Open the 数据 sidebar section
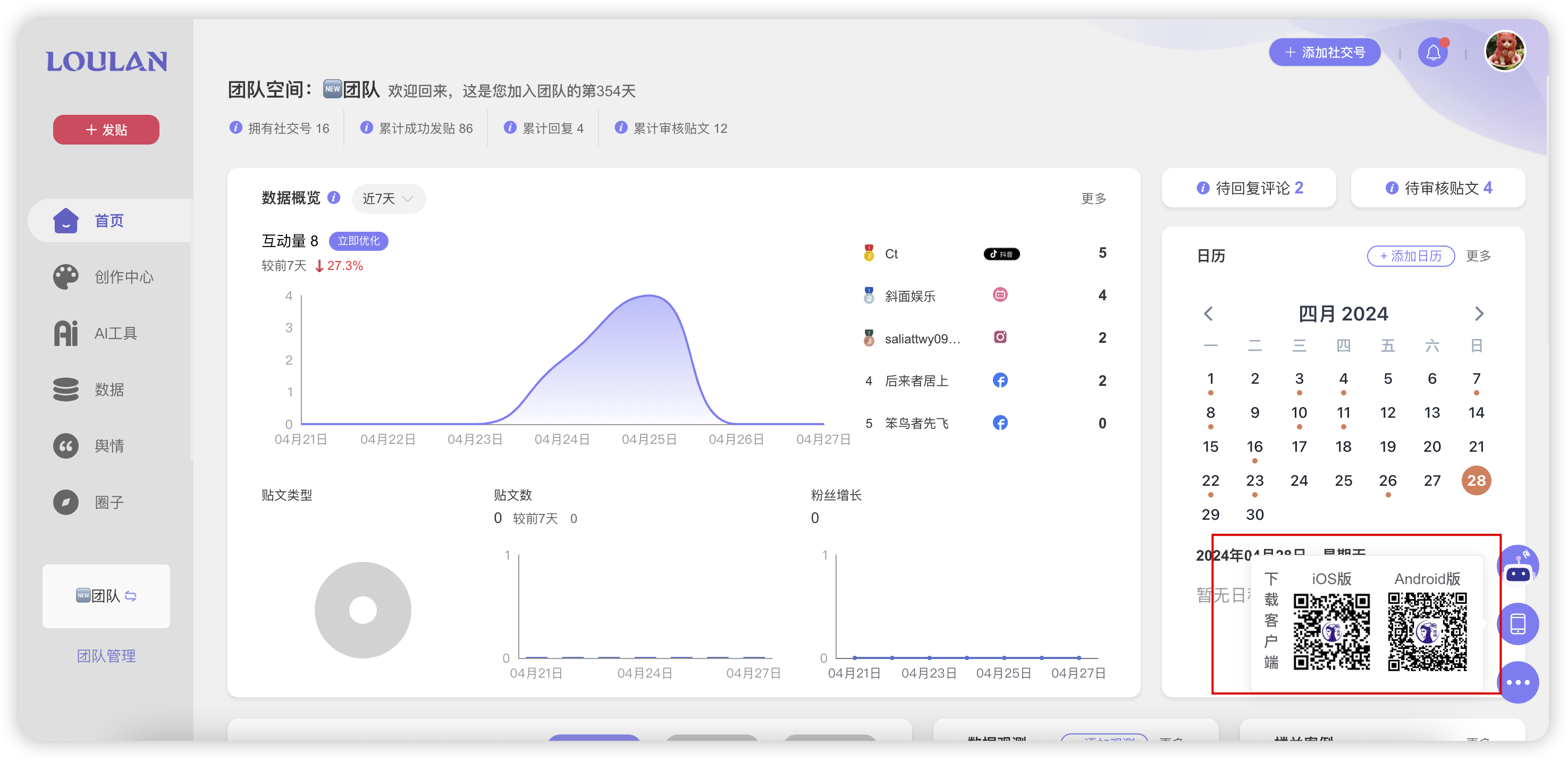The width and height of the screenshot is (1568, 760). [x=109, y=390]
